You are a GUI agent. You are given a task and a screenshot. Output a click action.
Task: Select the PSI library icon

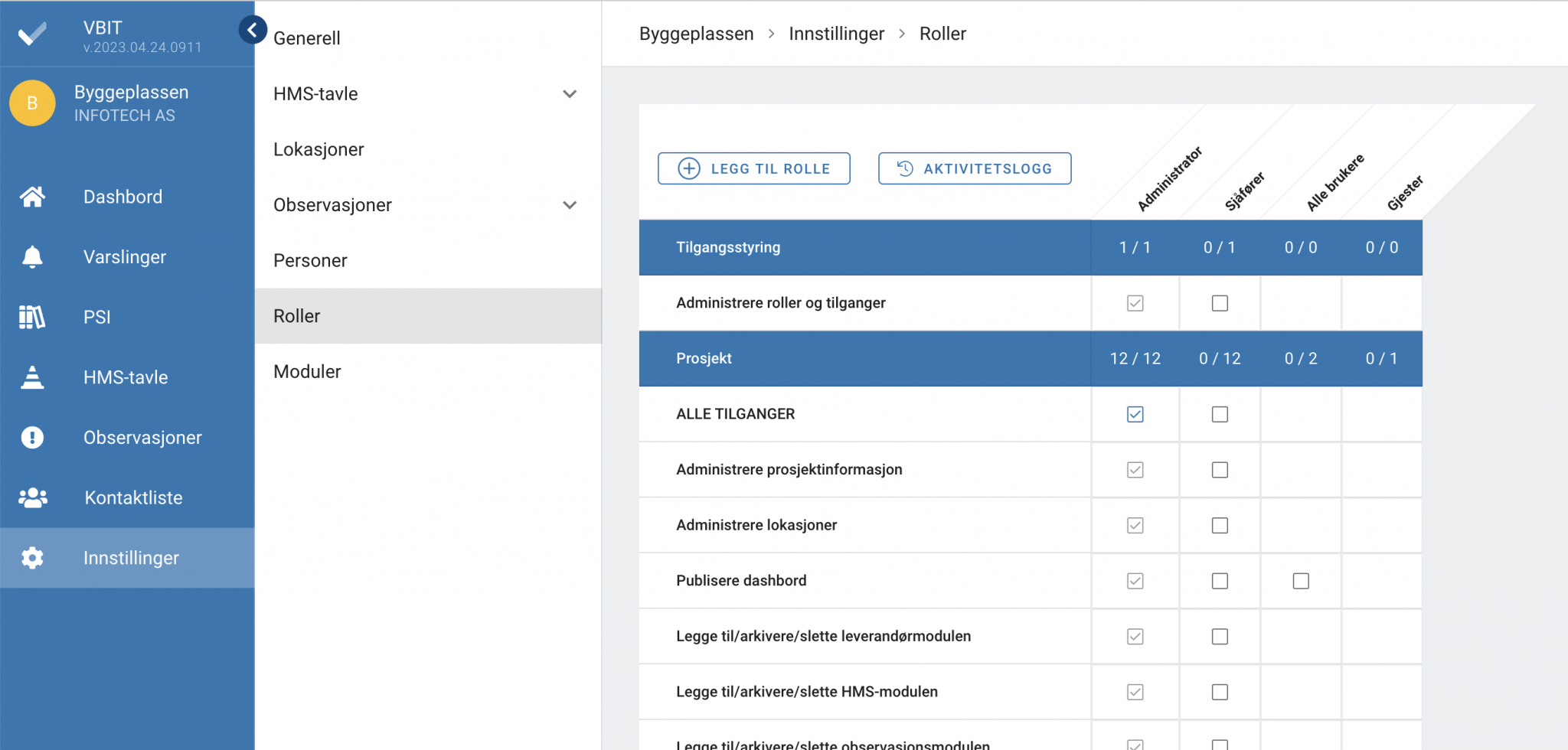(32, 317)
